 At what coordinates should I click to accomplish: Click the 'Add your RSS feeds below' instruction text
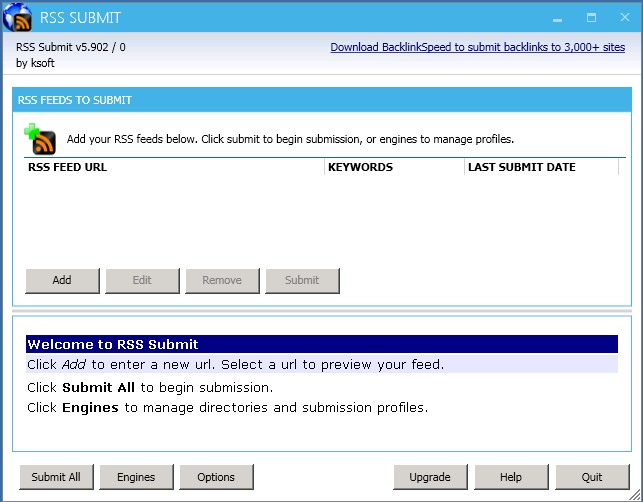point(290,139)
